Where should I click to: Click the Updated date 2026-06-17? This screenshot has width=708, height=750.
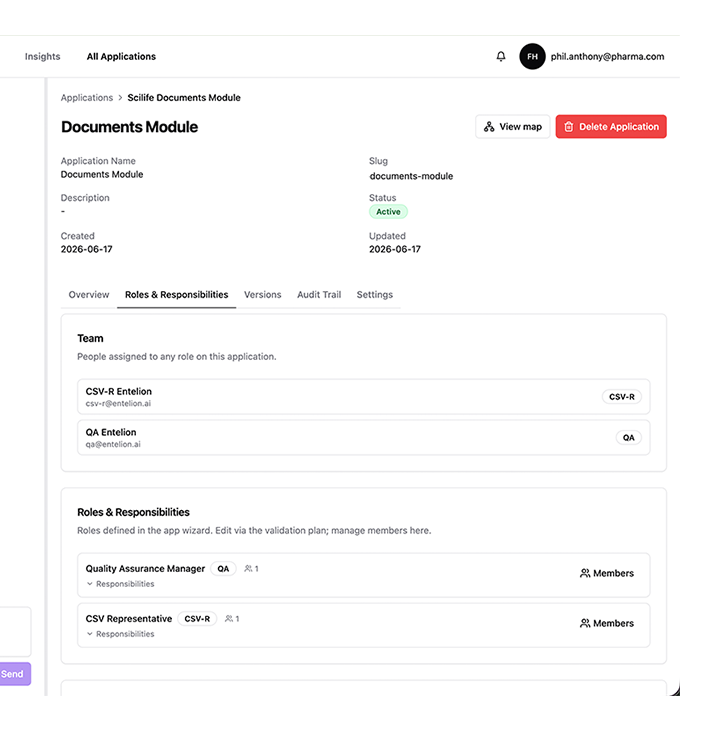tap(395, 249)
